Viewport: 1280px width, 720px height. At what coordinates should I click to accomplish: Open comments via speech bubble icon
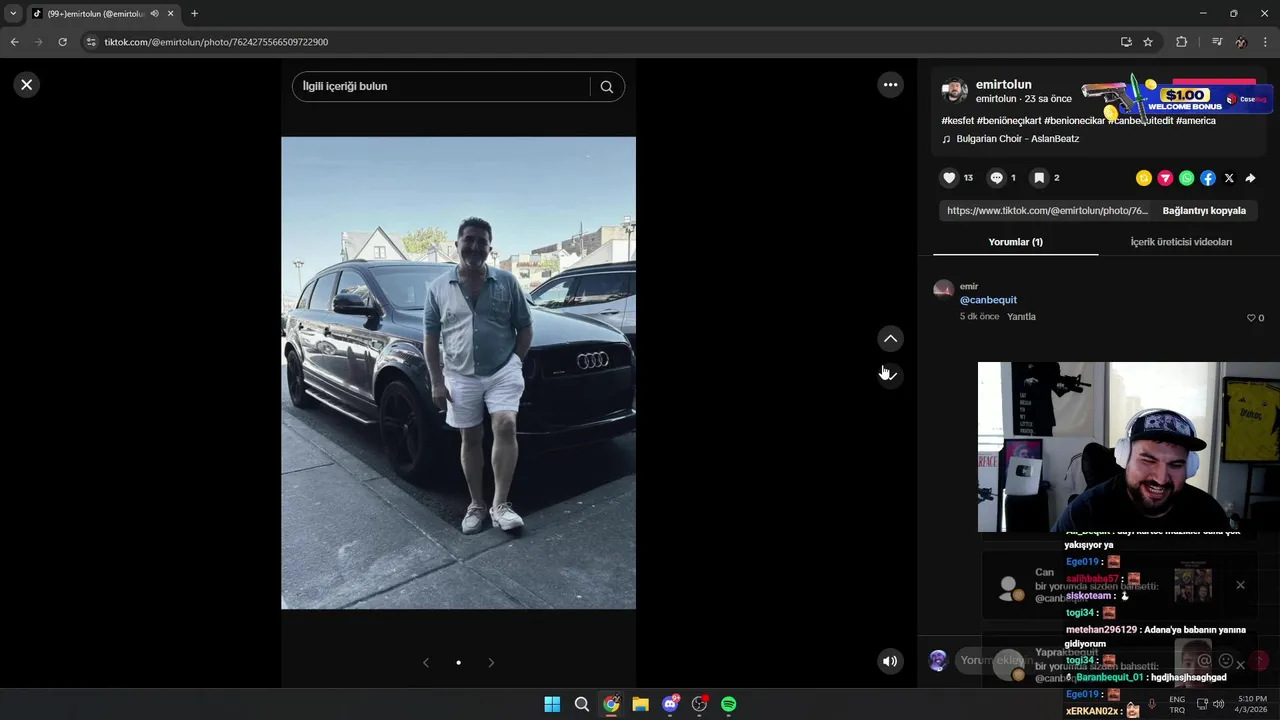tap(996, 178)
